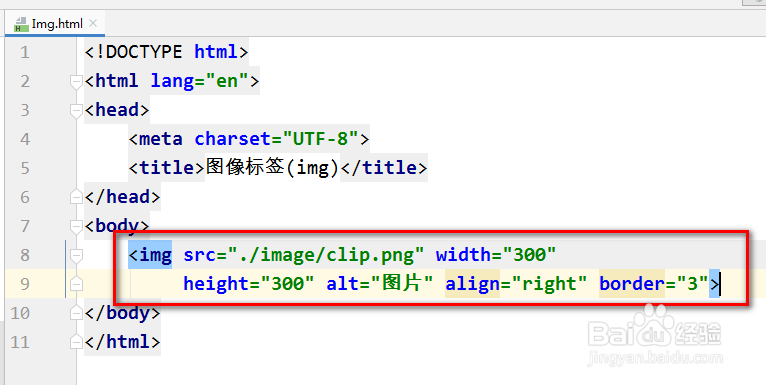Click the closing </head> tag
This screenshot has height=385, width=766.
point(123,197)
